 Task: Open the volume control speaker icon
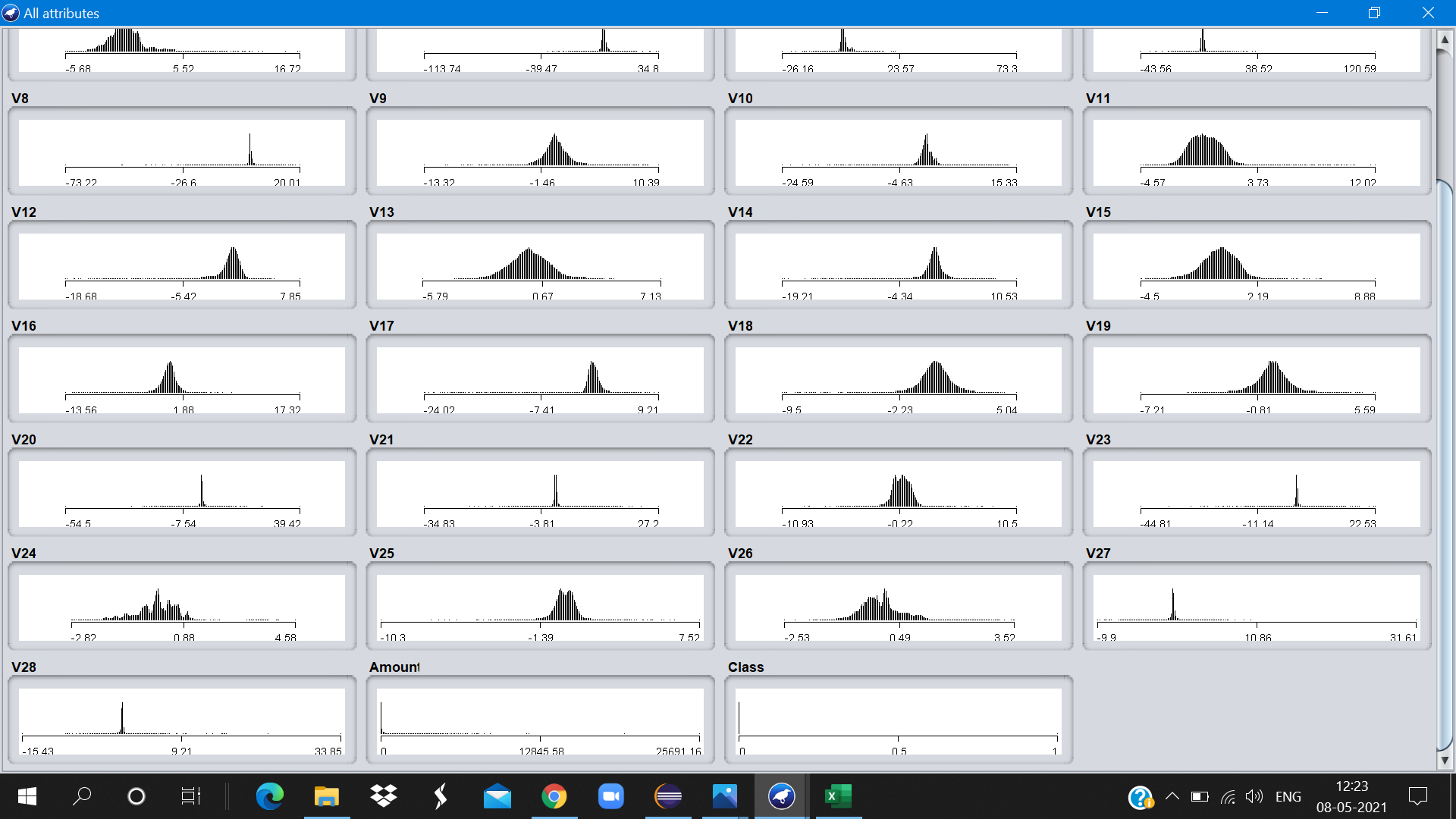pyautogui.click(x=1254, y=796)
